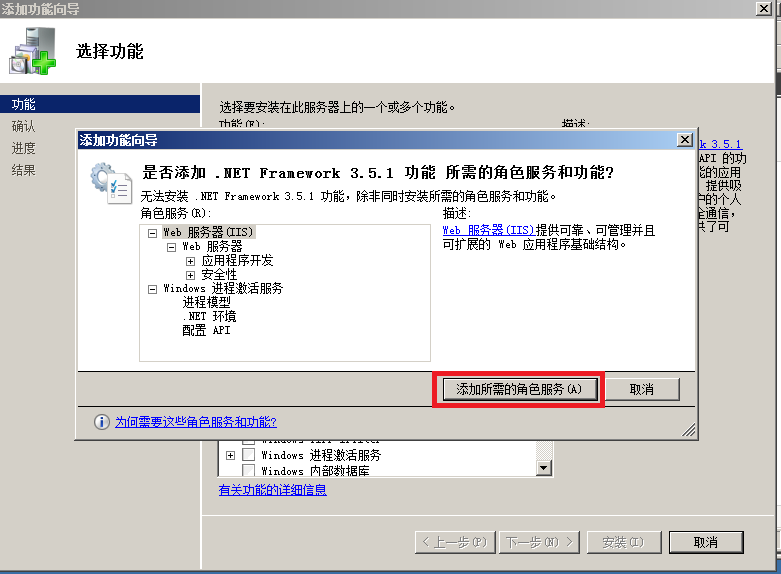Expand Windows 进程激活服务 in background feature list
Image resolution: width=781 pixels, height=574 pixels.
[230, 455]
